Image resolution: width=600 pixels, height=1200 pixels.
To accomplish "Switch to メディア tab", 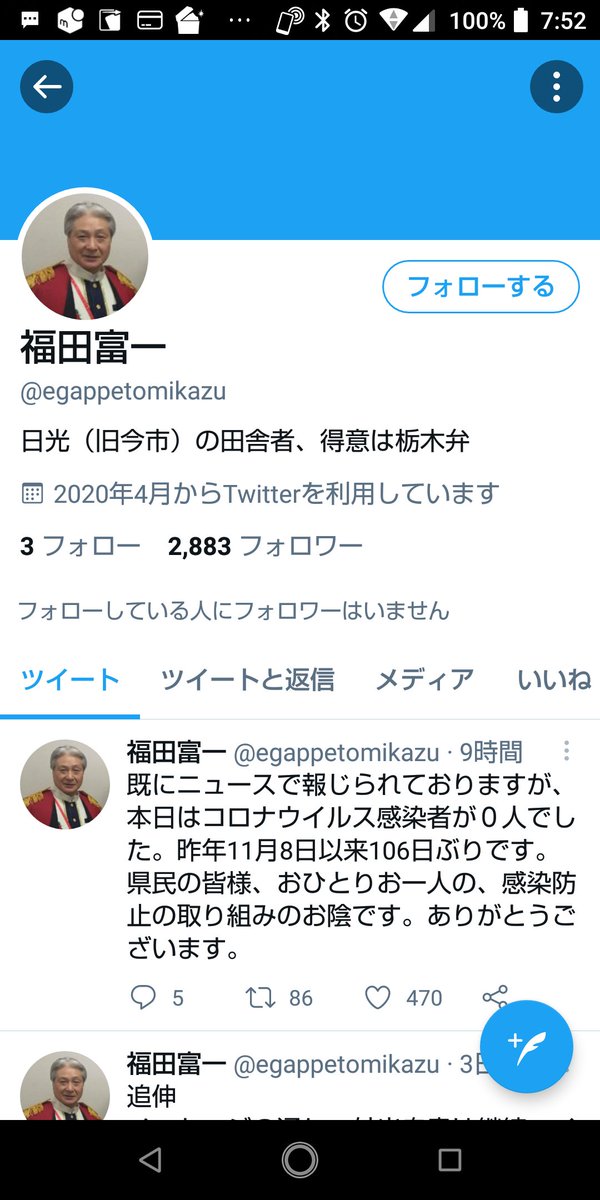I will click(424, 680).
